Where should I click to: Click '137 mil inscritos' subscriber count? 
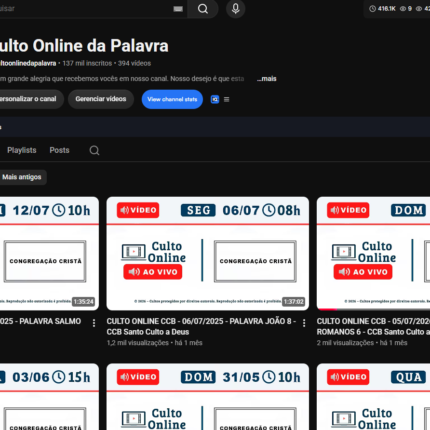(87, 63)
